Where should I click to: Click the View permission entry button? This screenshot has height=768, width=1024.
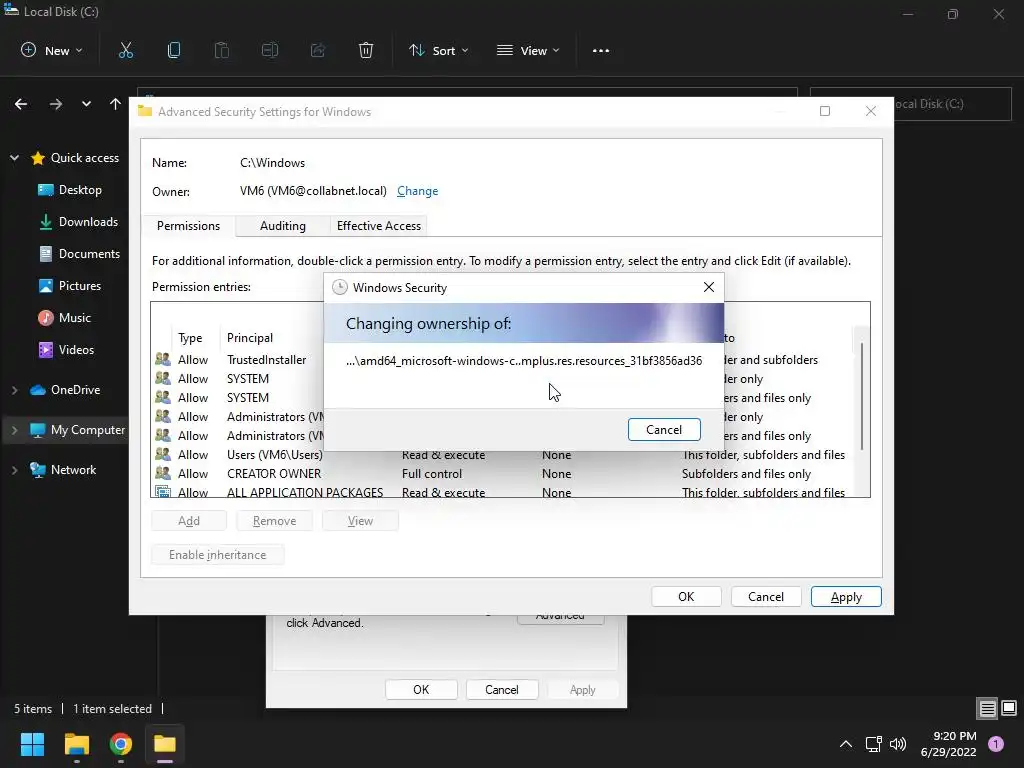pyautogui.click(x=360, y=521)
